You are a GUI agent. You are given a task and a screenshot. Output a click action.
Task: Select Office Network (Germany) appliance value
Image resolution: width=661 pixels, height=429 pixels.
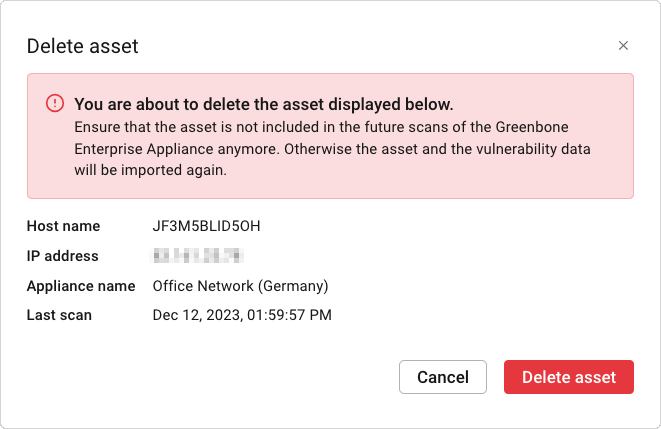coord(240,286)
